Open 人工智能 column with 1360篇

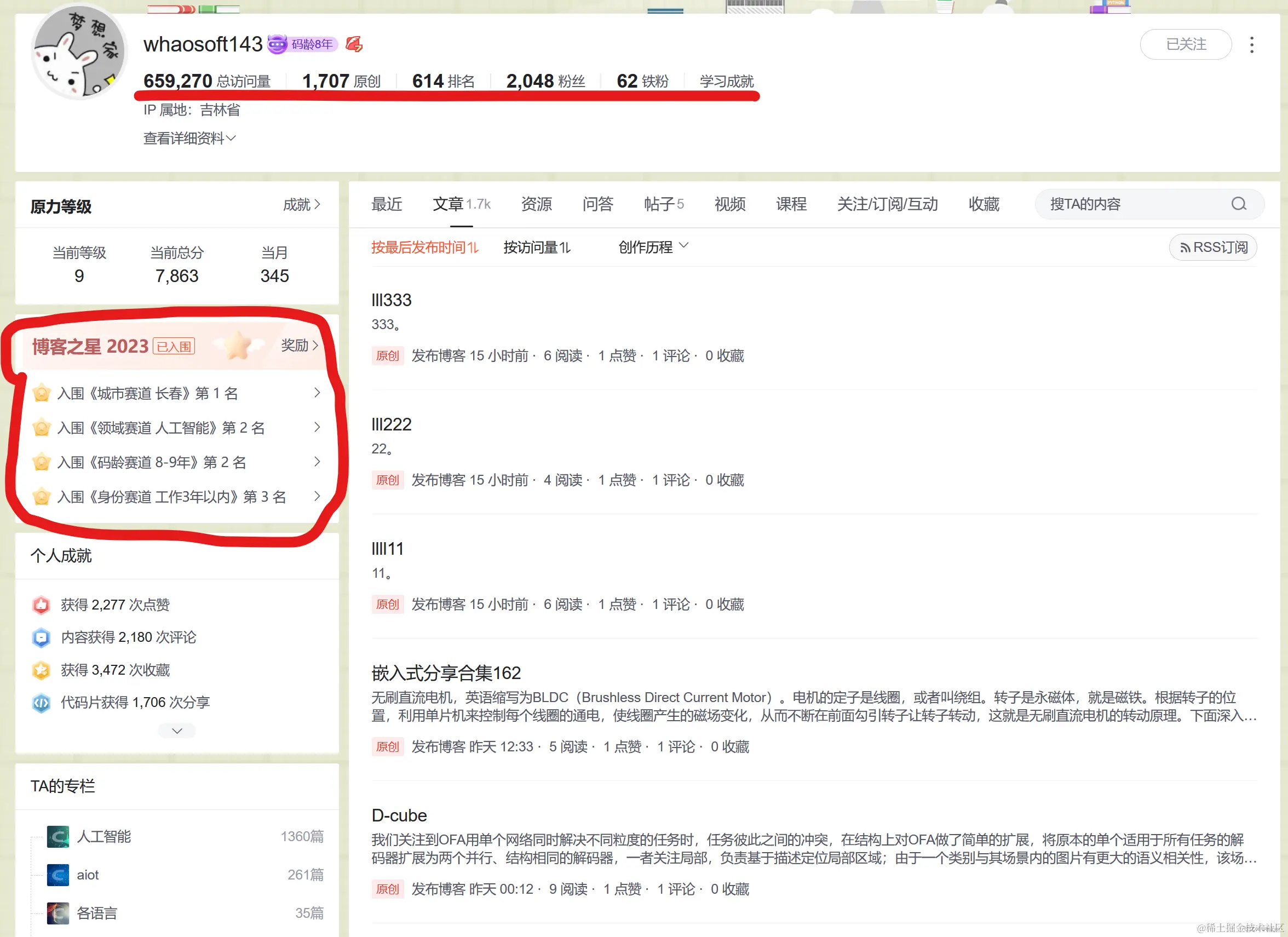[185, 836]
